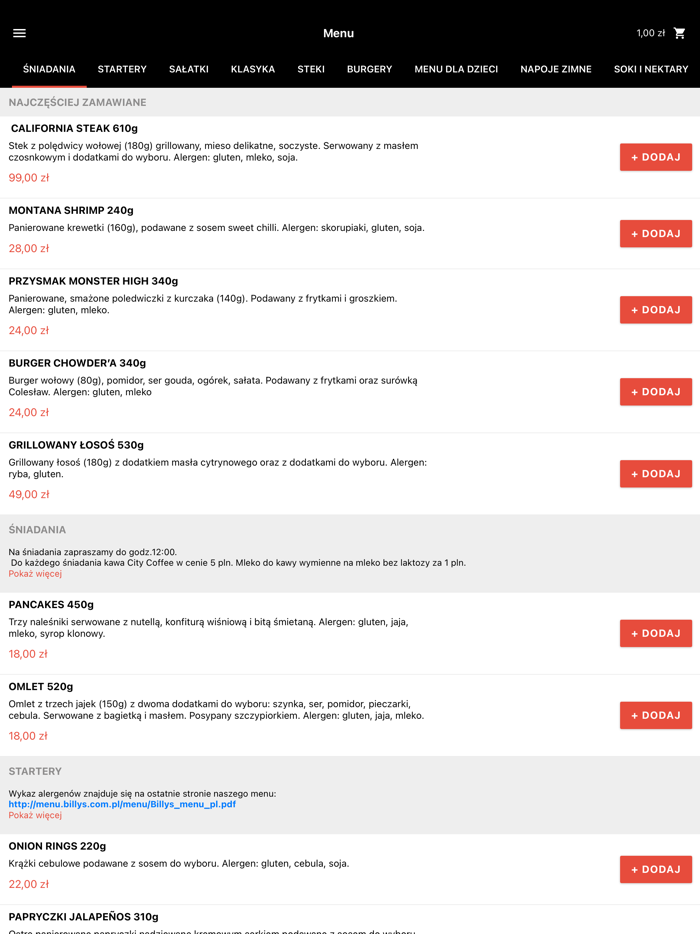This screenshot has width=700, height=934.
Task: Switch to the SAŁATKI tab
Action: tap(189, 69)
